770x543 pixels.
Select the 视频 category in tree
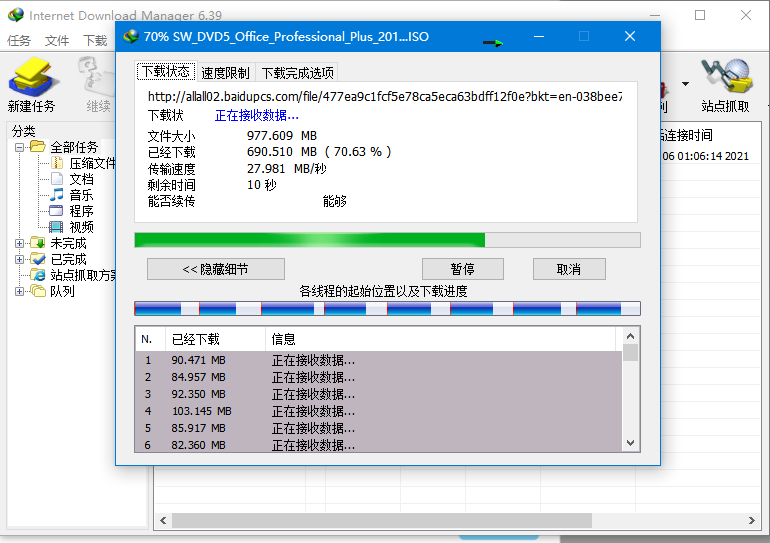81,227
